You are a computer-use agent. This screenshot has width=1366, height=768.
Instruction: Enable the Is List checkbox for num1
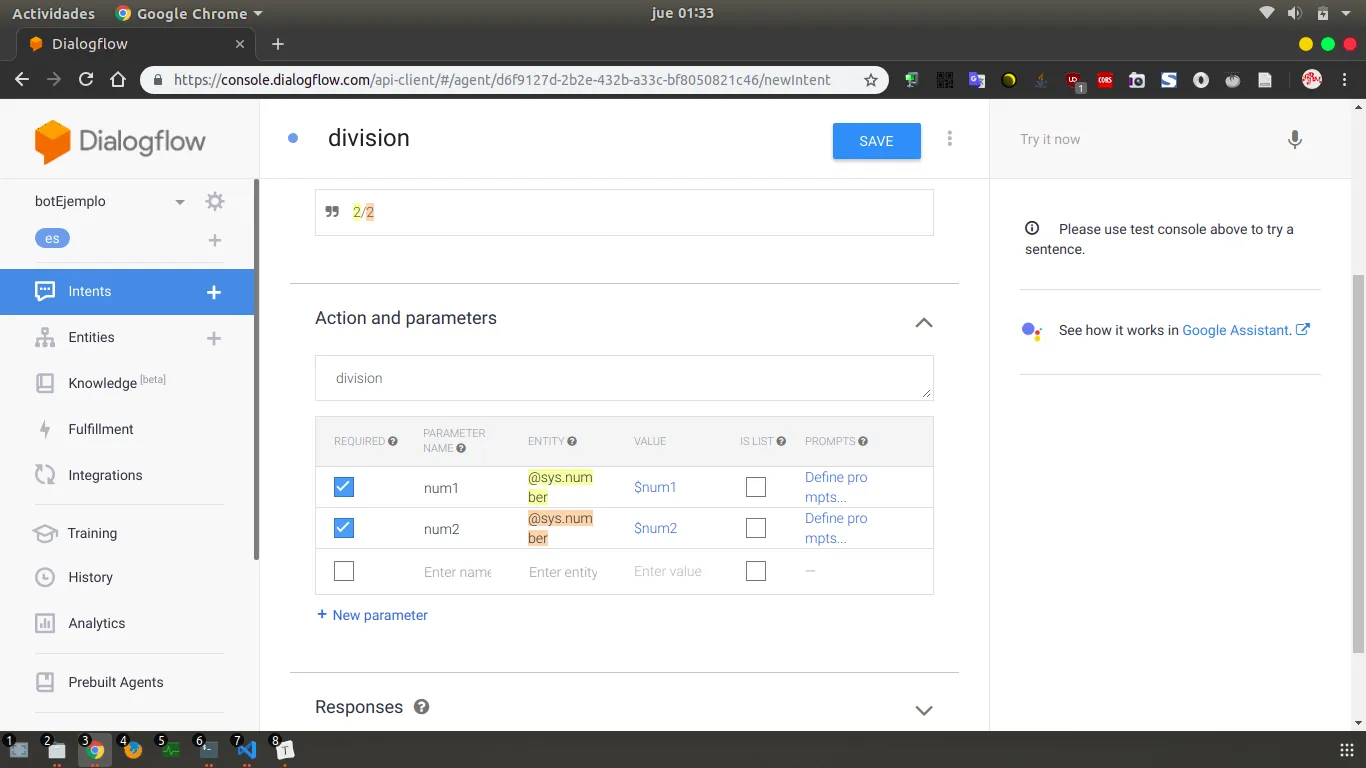click(x=756, y=487)
